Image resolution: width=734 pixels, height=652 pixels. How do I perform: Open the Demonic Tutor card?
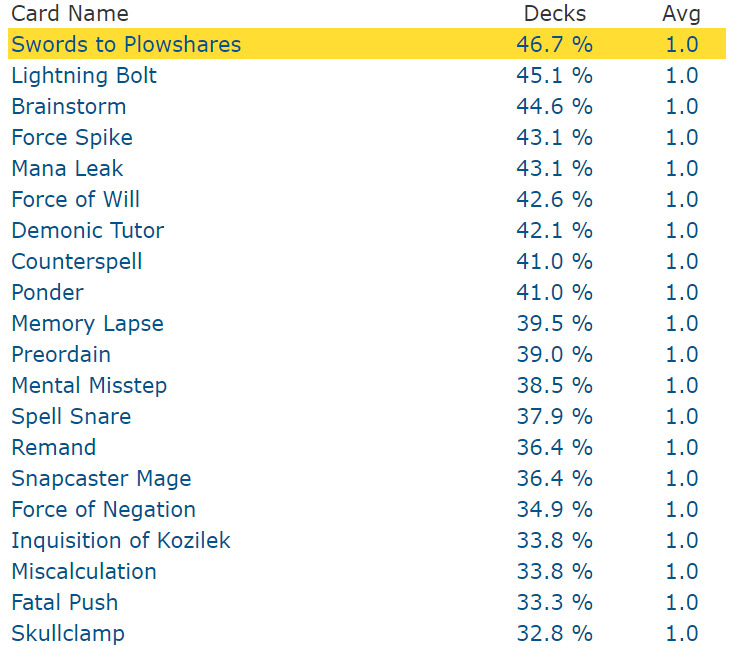click(x=88, y=230)
